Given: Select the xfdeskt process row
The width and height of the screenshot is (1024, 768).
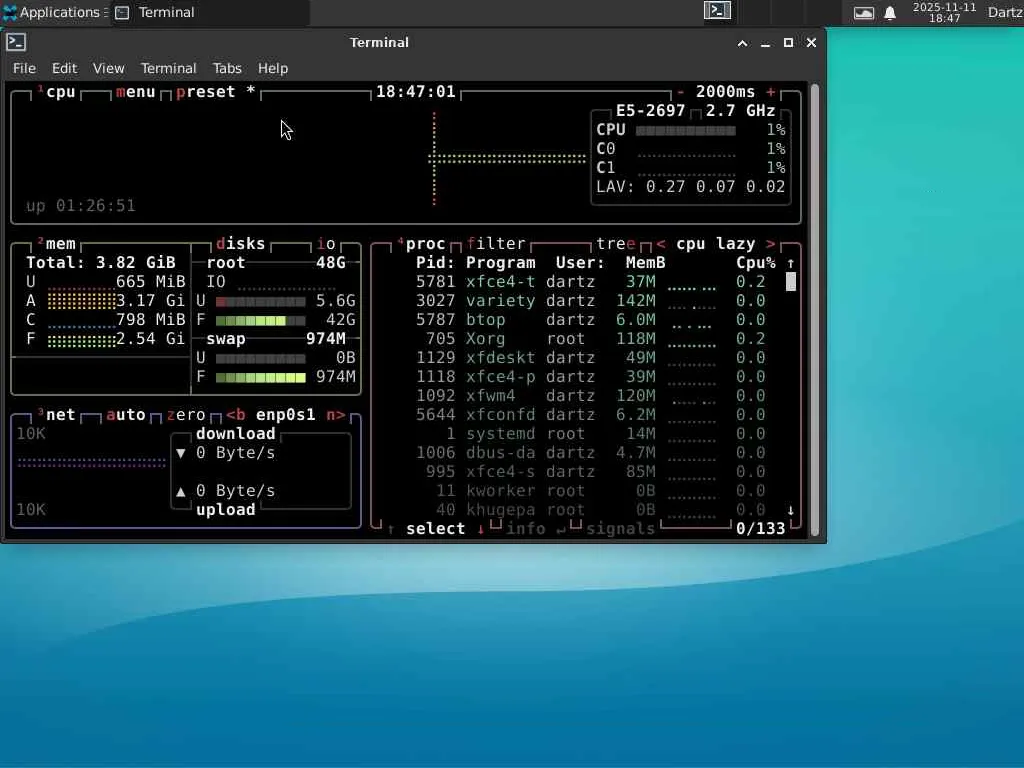Looking at the screenshot, I should pos(583,358).
